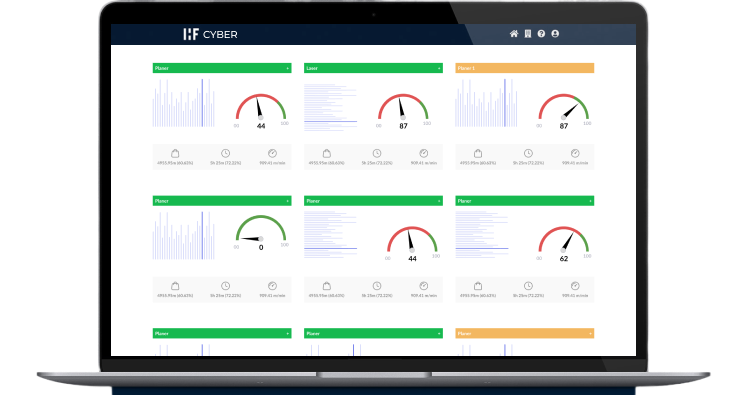Click speedometer icon in vertical-bar Planer card showing 44
The width and height of the screenshot is (748, 395).
point(272,153)
